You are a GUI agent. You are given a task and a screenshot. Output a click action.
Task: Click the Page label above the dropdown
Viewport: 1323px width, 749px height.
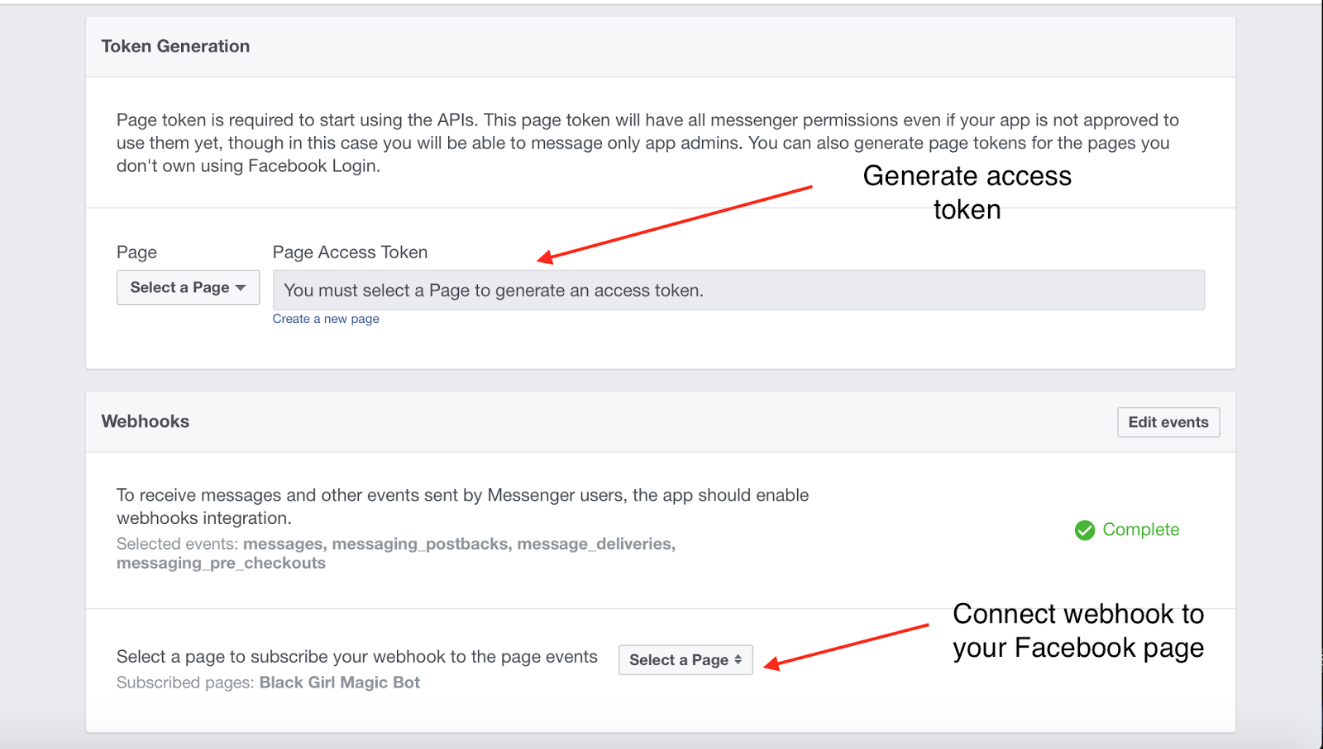136,253
